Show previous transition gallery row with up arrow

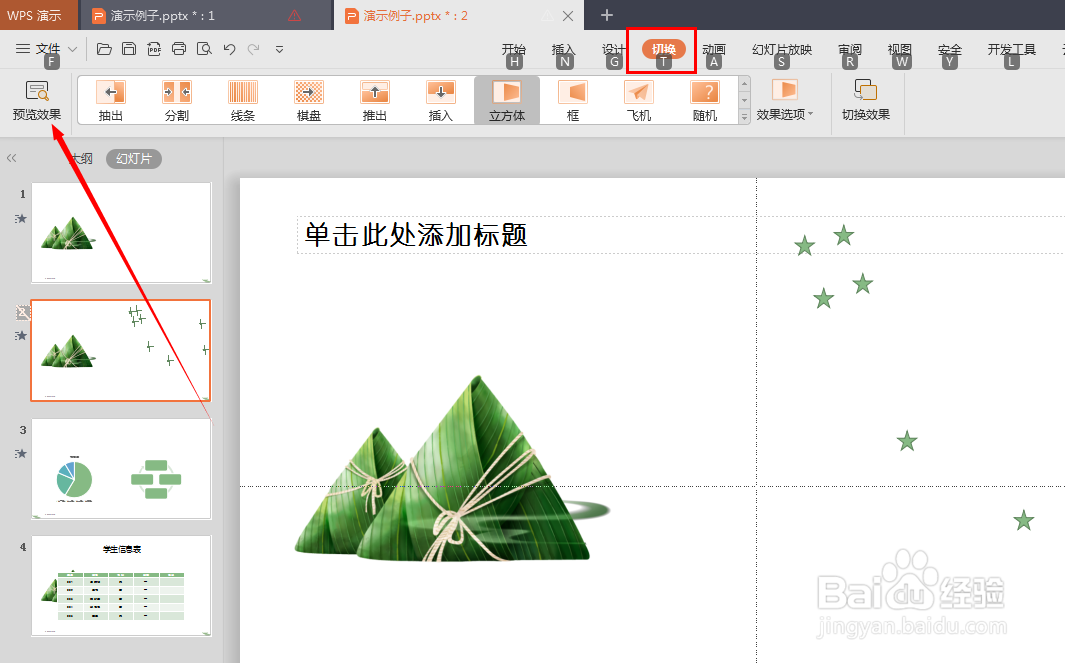pos(744,84)
